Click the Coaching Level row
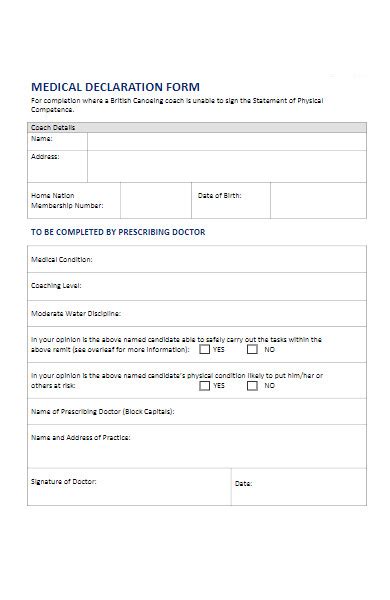Screen dimensions: 390x600 coord(197,286)
